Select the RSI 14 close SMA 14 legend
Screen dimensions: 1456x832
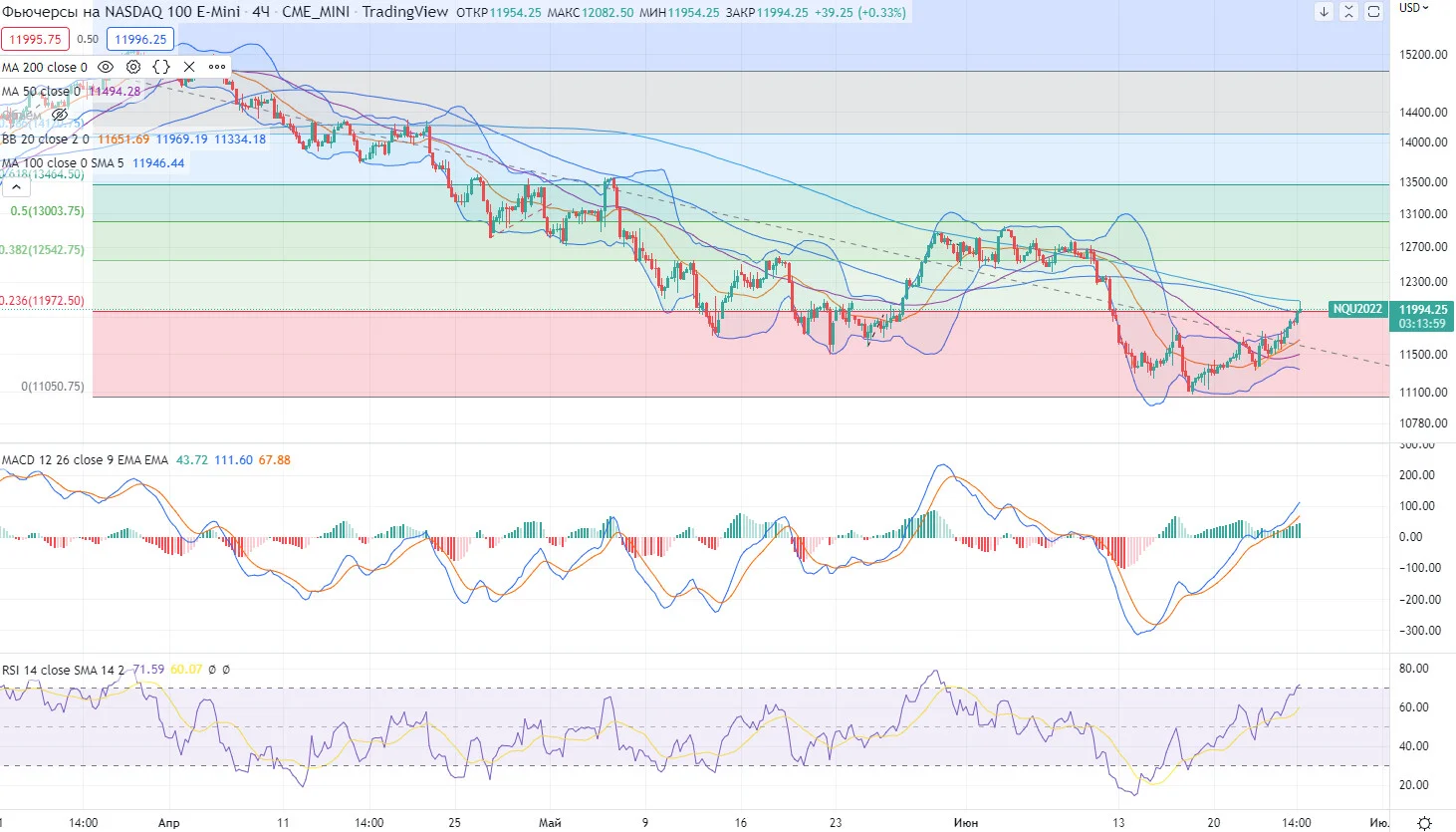pyautogui.click(x=63, y=670)
